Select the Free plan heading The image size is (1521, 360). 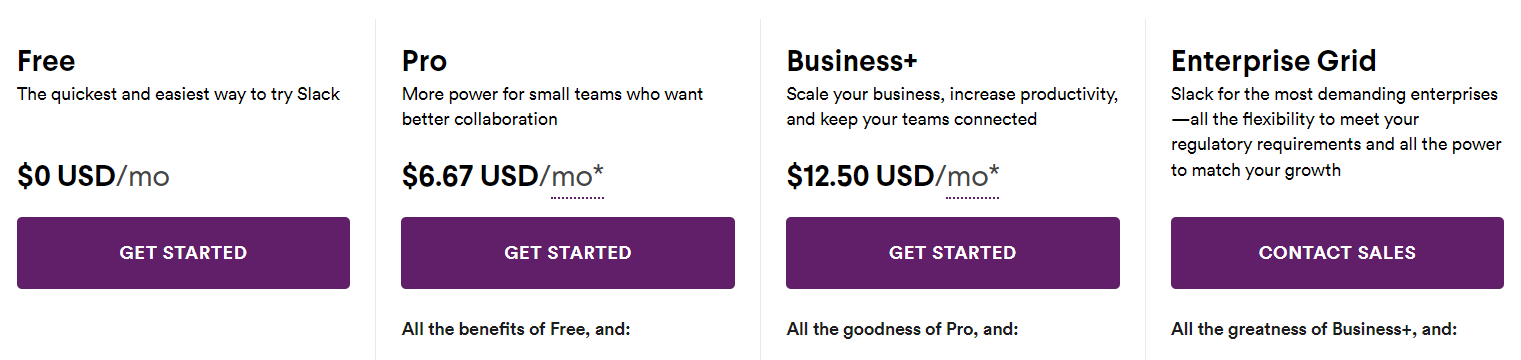point(46,61)
